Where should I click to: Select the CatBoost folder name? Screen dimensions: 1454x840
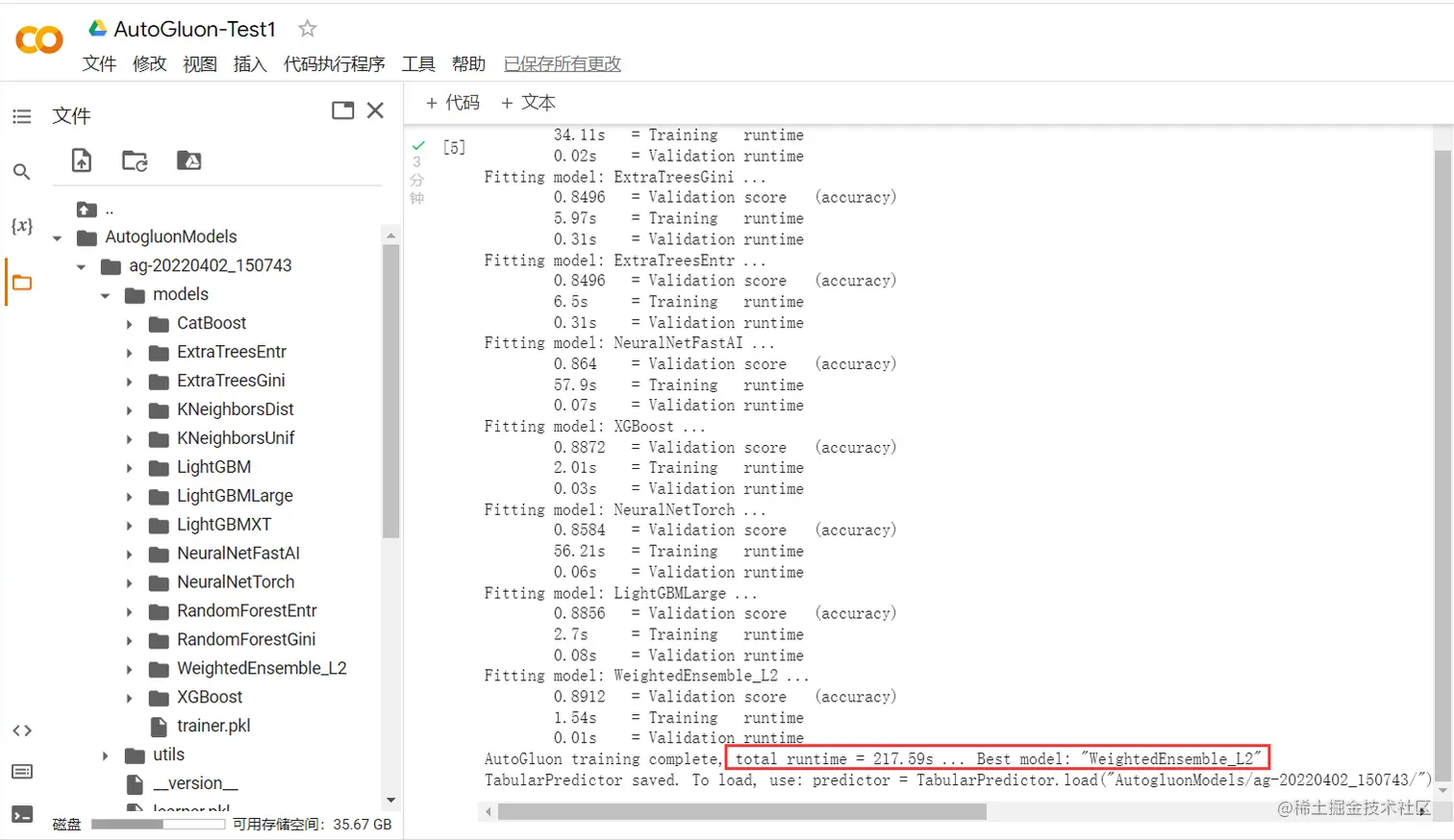point(212,323)
